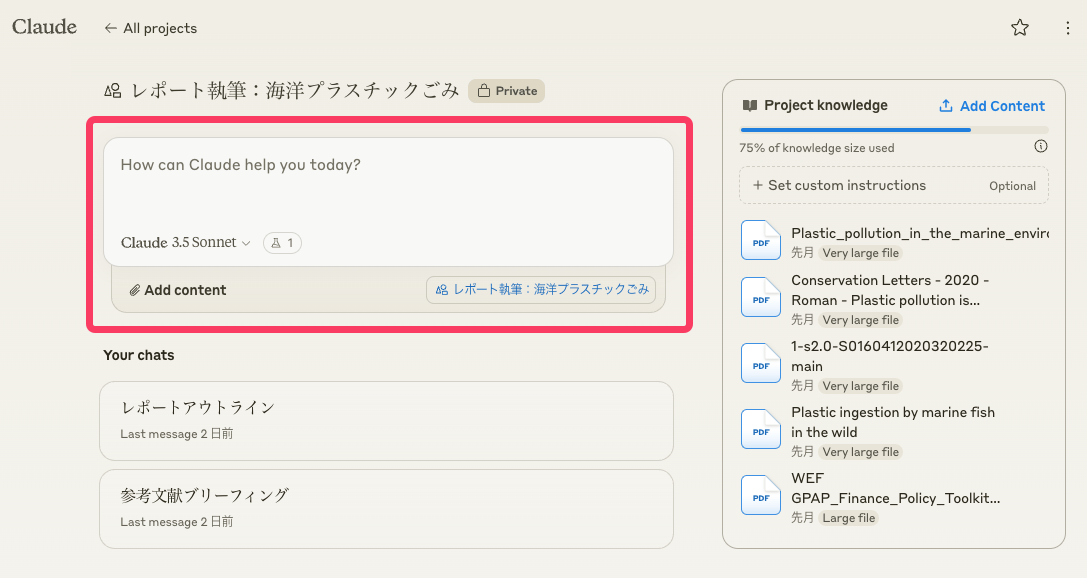Viewport: 1087px width, 578px height.
Task: Click Add Content in Project knowledge
Action: point(992,106)
